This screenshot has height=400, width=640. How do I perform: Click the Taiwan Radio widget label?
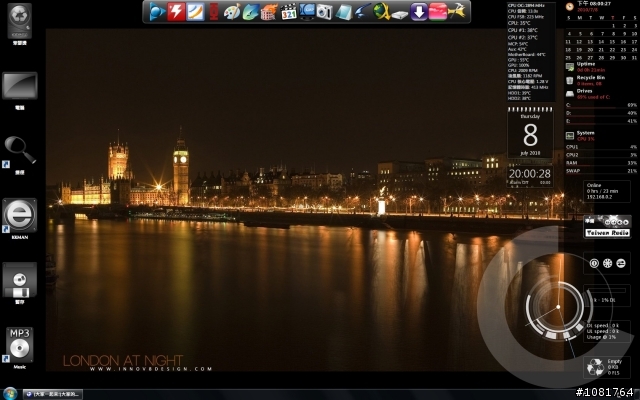pos(607,232)
